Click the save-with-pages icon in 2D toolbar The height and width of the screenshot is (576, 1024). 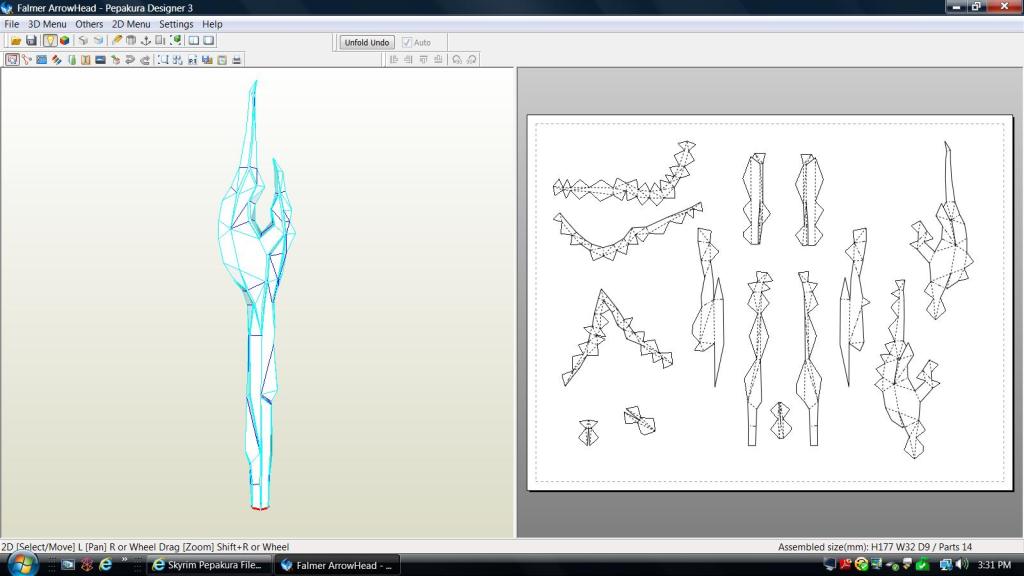click(x=207, y=60)
